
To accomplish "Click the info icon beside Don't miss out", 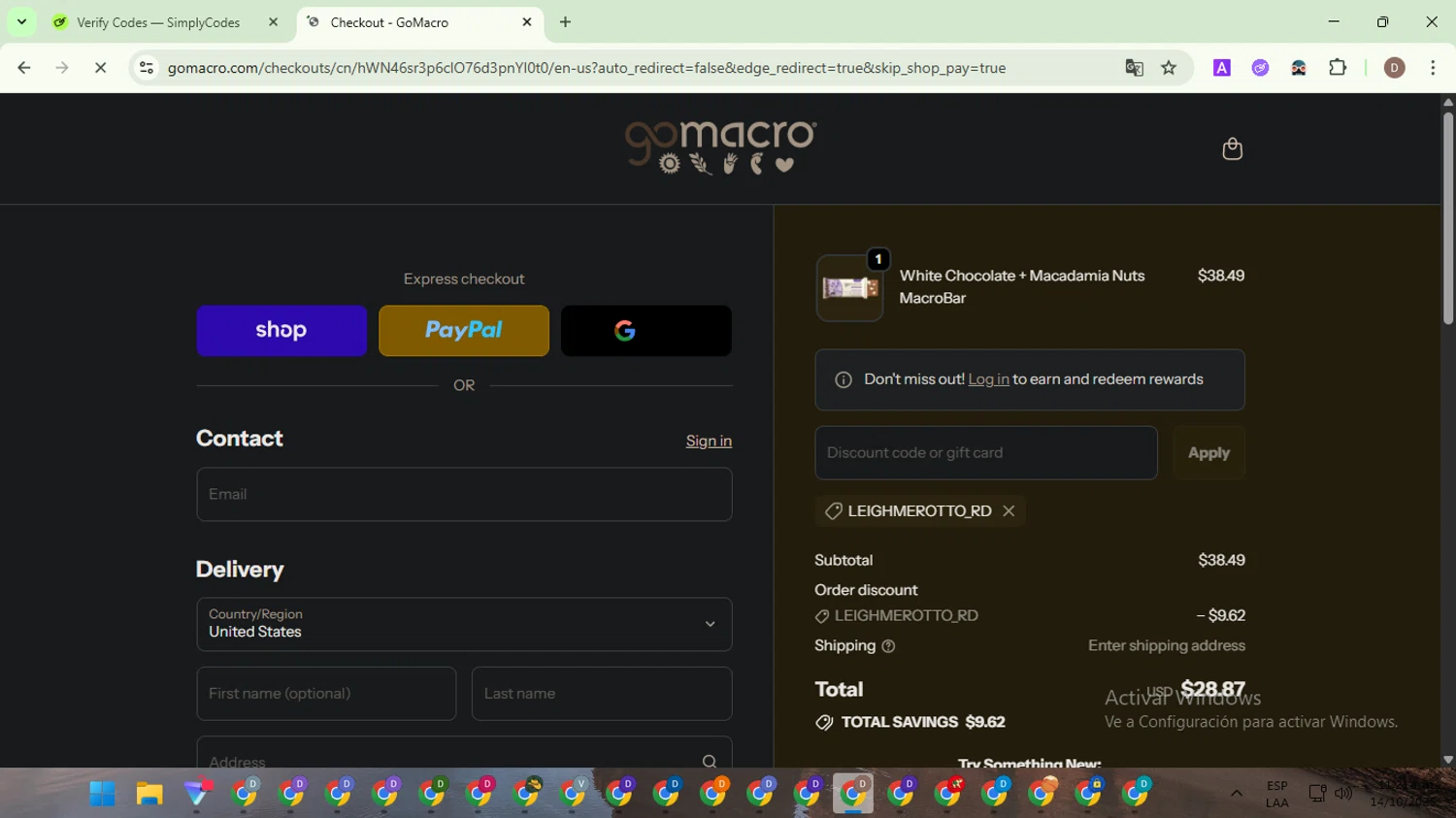I will click(844, 379).
